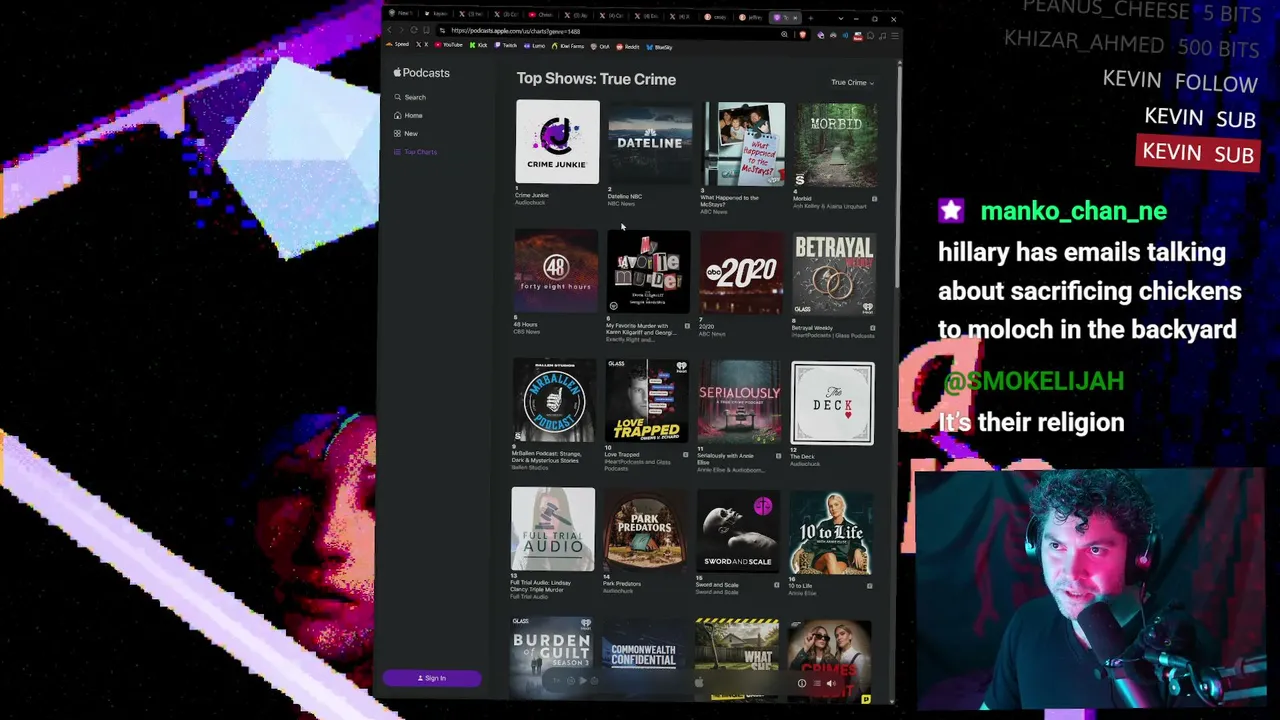Click the Sword and Scale title link

(x=717, y=585)
